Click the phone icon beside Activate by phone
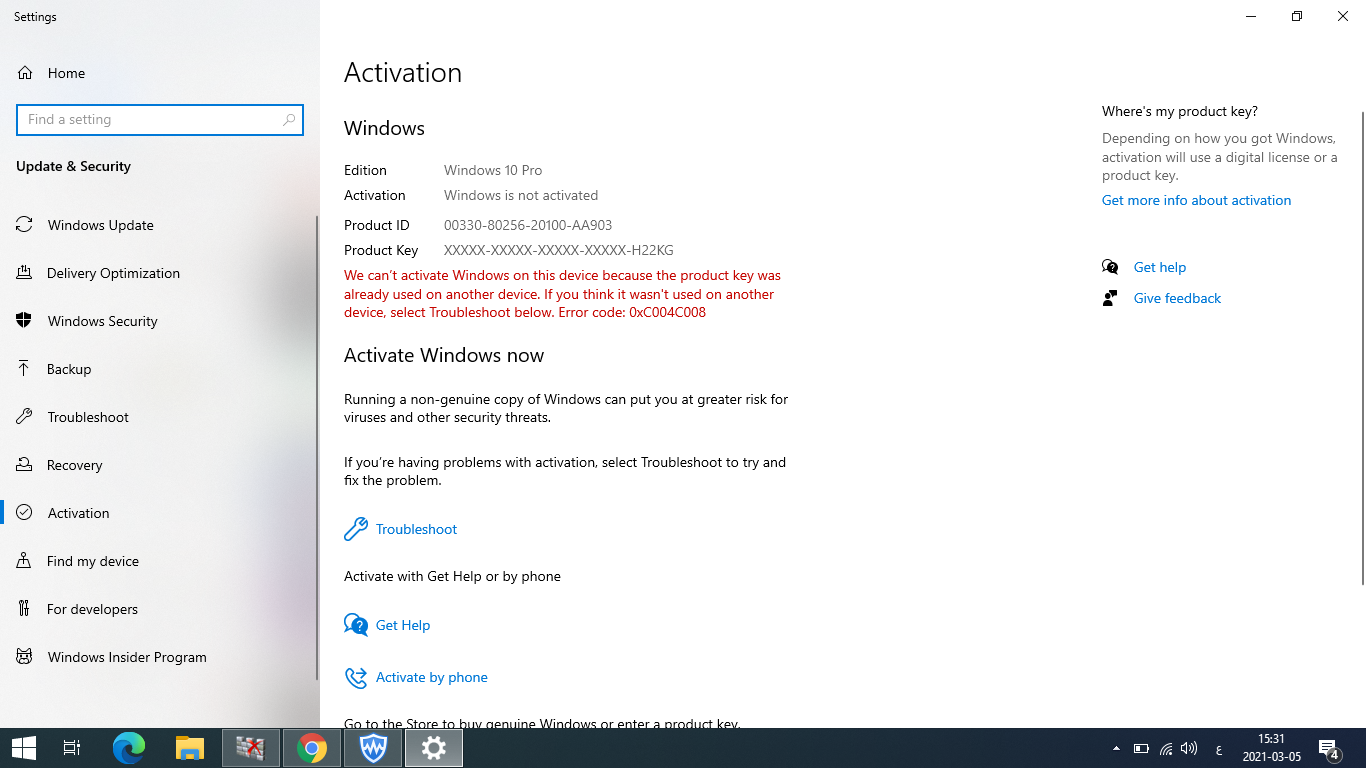Viewport: 1366px width, 768px height. click(x=356, y=677)
